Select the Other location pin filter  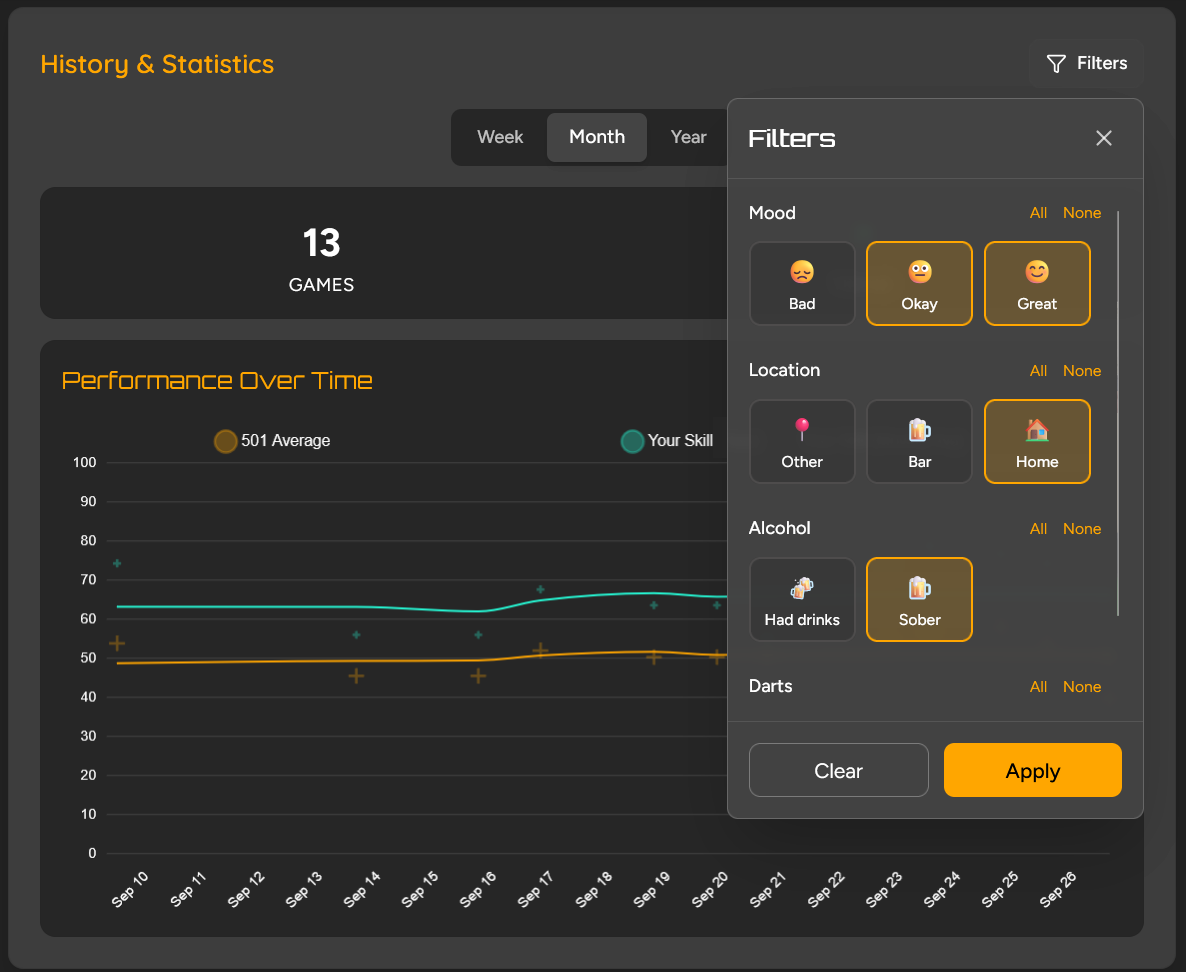pos(802,442)
